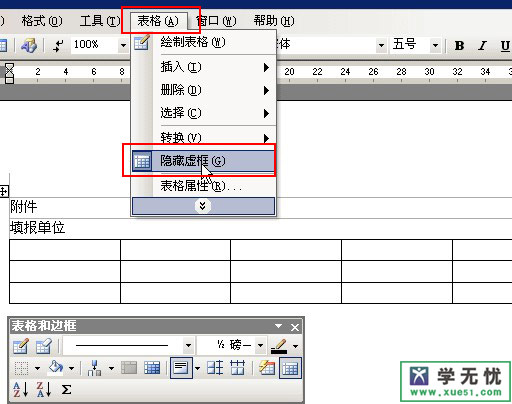Sort ascending with the A-Z icon
512x404 pixels.
click(21, 389)
